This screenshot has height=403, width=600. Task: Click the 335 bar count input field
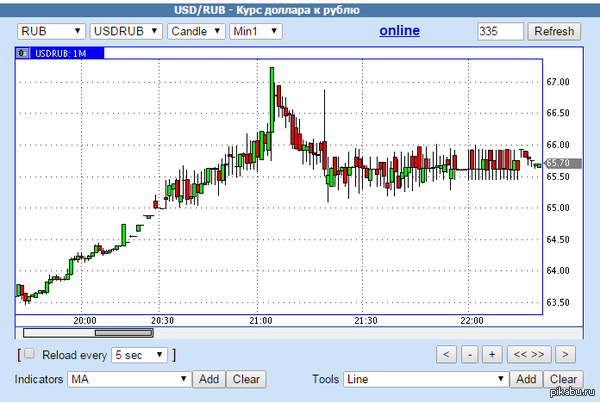tap(501, 31)
